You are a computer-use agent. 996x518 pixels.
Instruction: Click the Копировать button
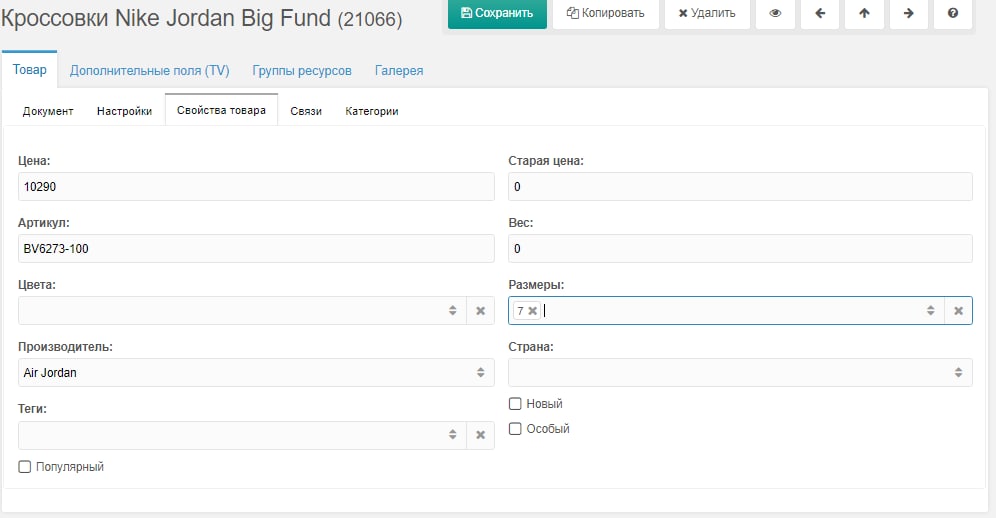[605, 13]
